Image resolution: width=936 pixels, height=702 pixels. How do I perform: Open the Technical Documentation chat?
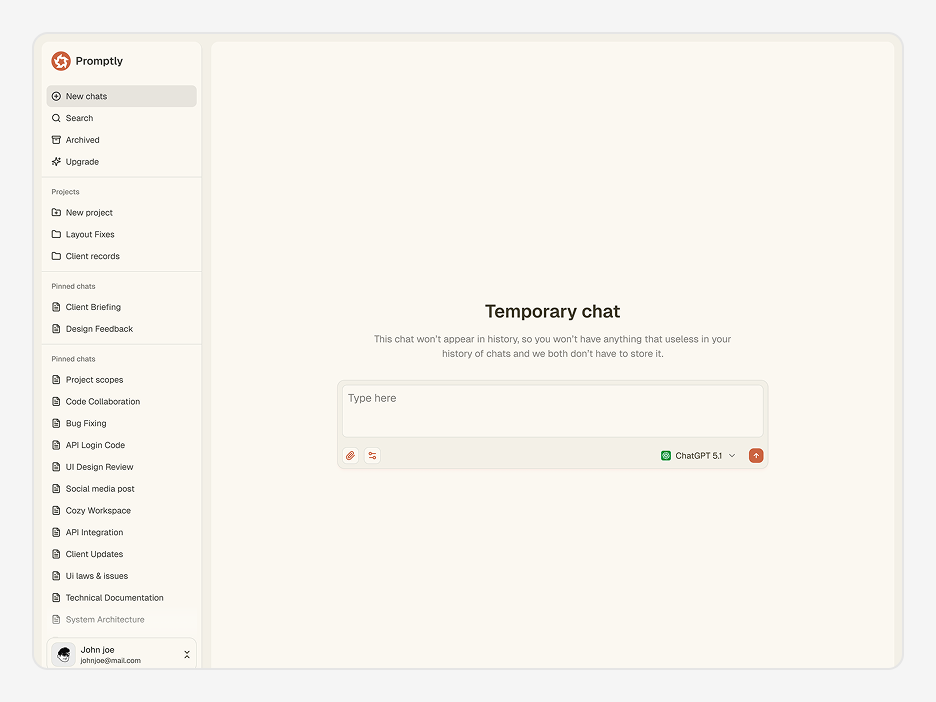(122, 598)
